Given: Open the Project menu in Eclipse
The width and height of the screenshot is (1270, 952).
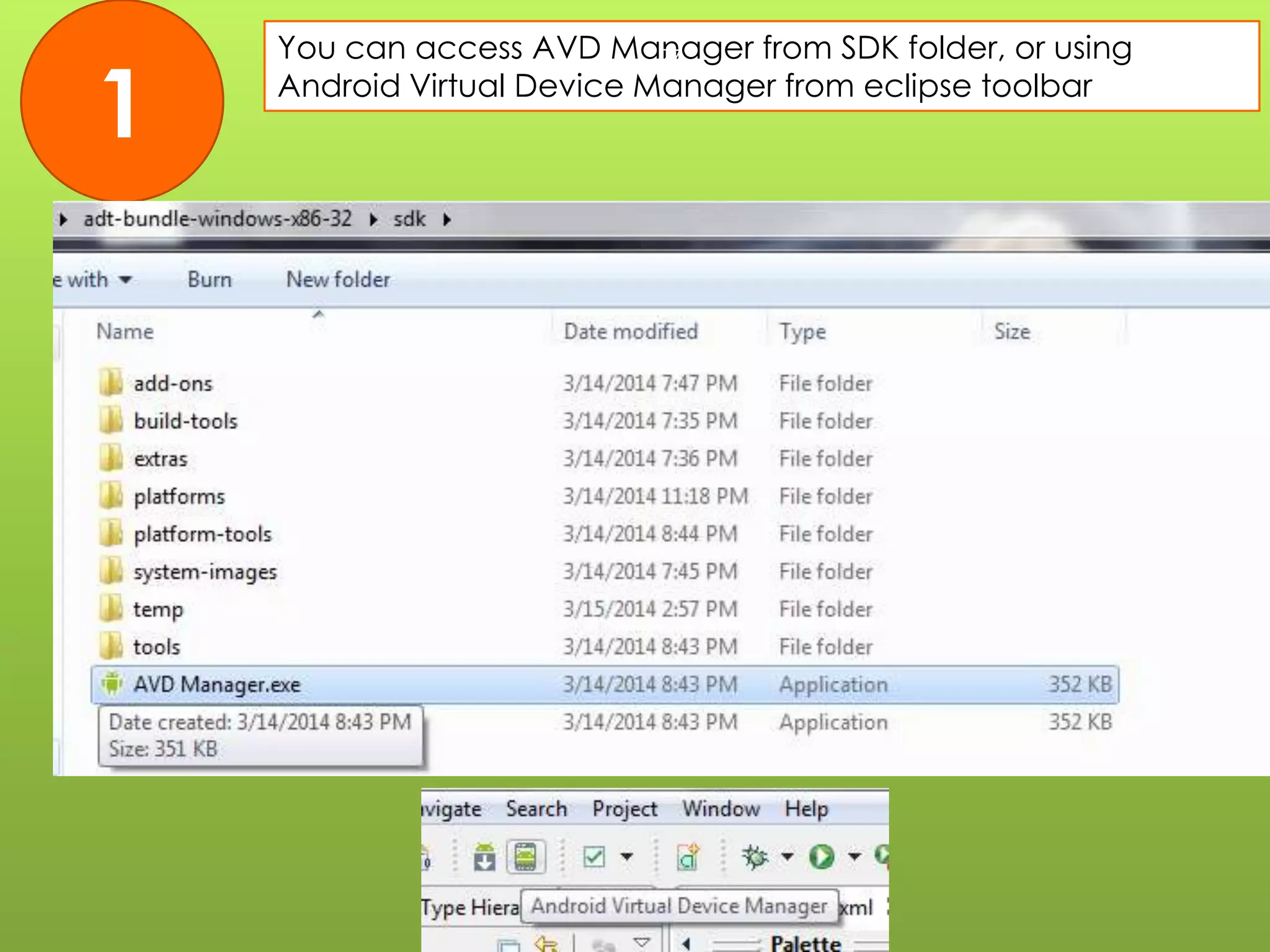Looking at the screenshot, I should 624,809.
